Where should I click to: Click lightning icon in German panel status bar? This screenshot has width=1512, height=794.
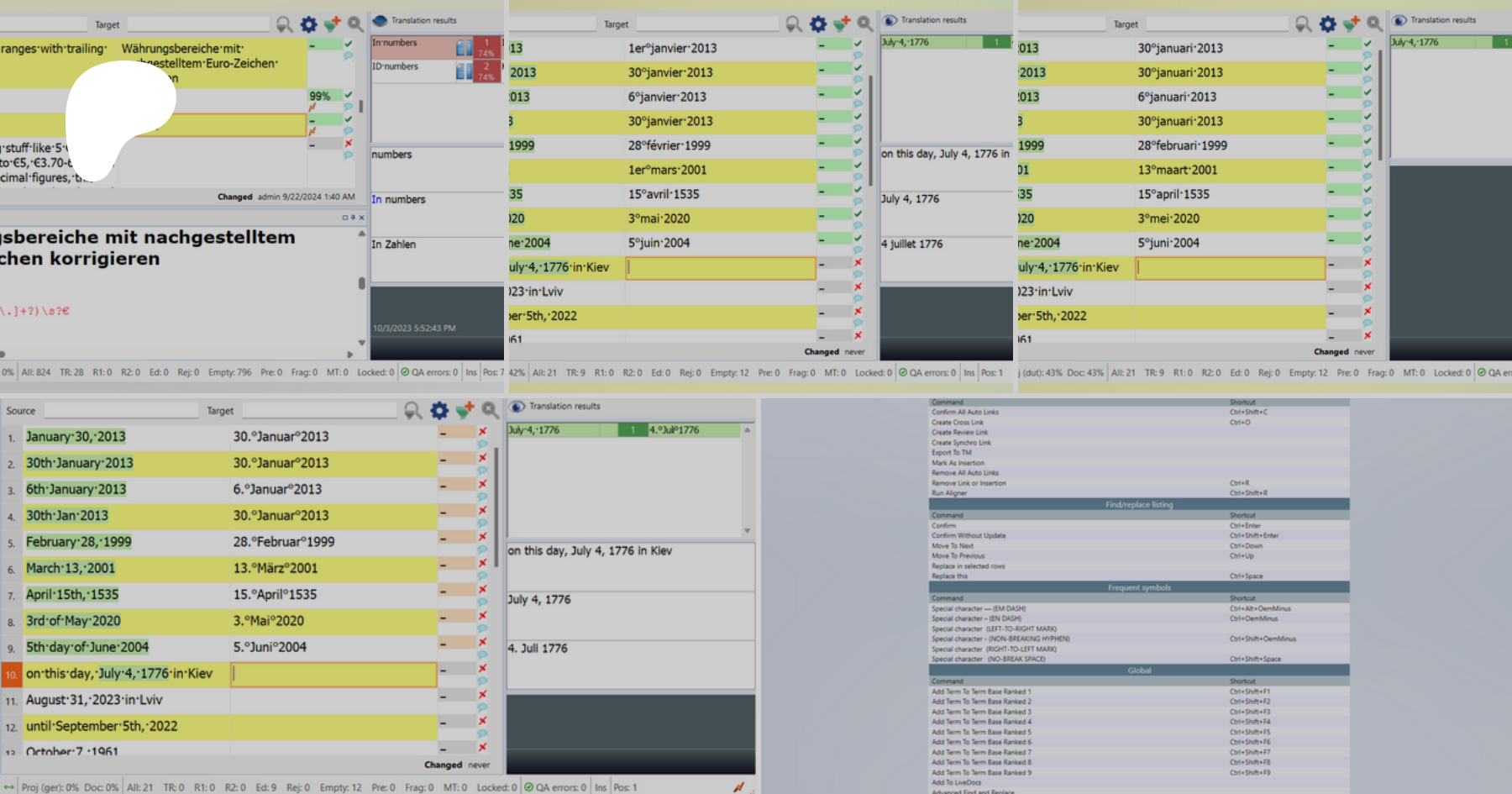[x=738, y=787]
